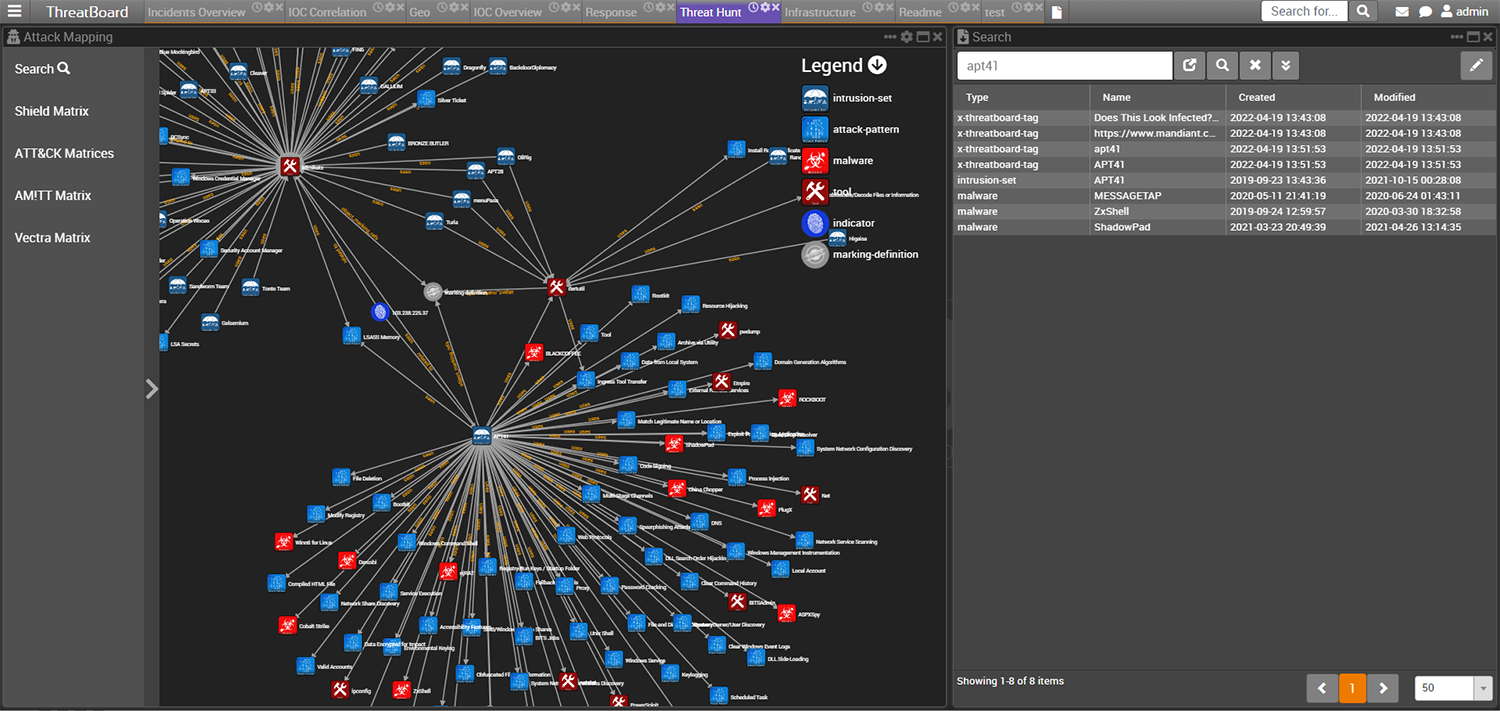Click the APT41 intrusion-set node in the graph

(x=484, y=437)
